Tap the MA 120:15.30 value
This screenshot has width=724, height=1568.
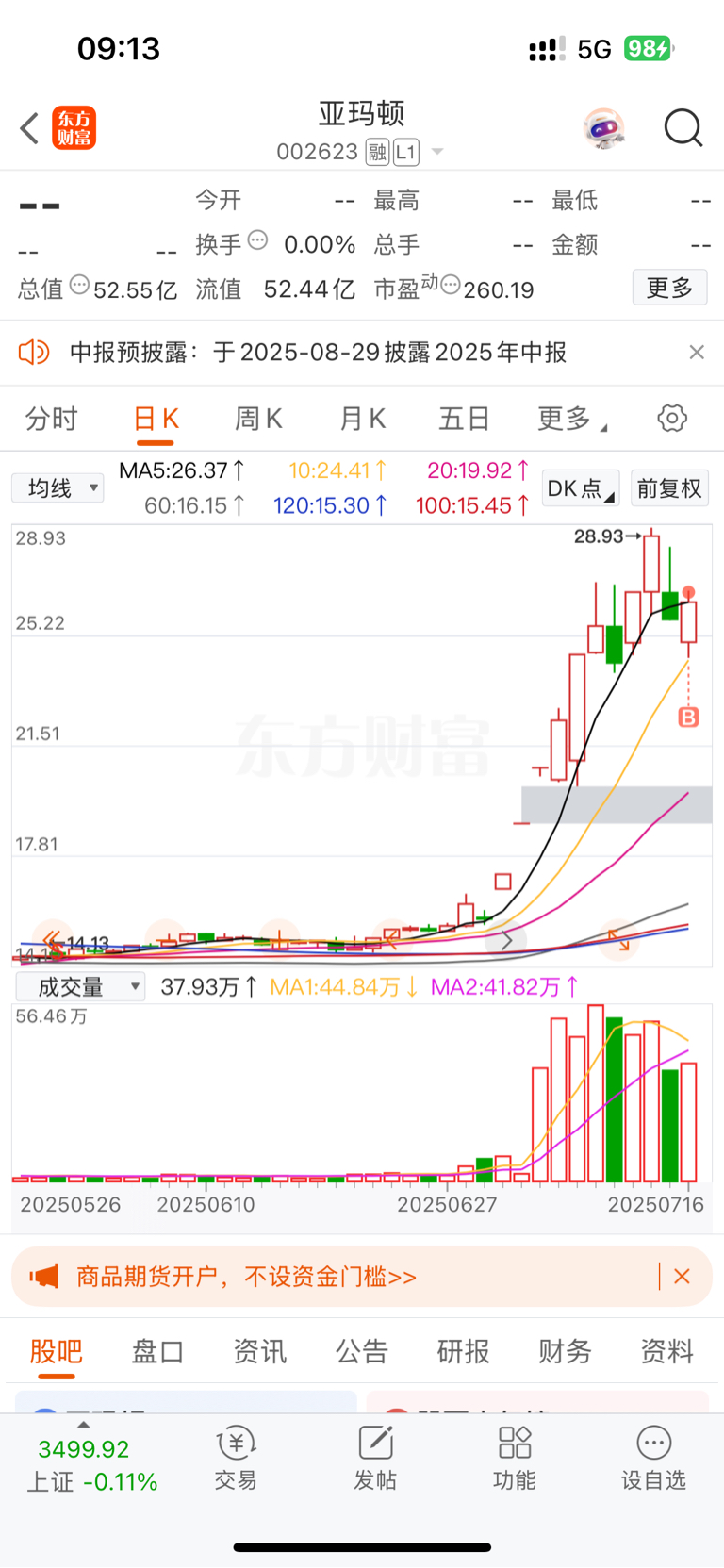tap(330, 506)
